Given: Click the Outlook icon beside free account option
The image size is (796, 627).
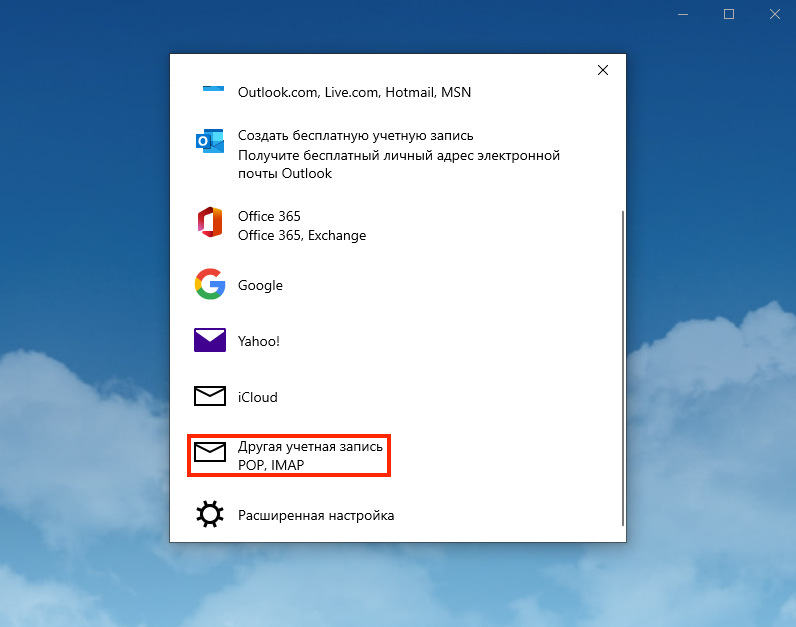Looking at the screenshot, I should coord(210,141).
